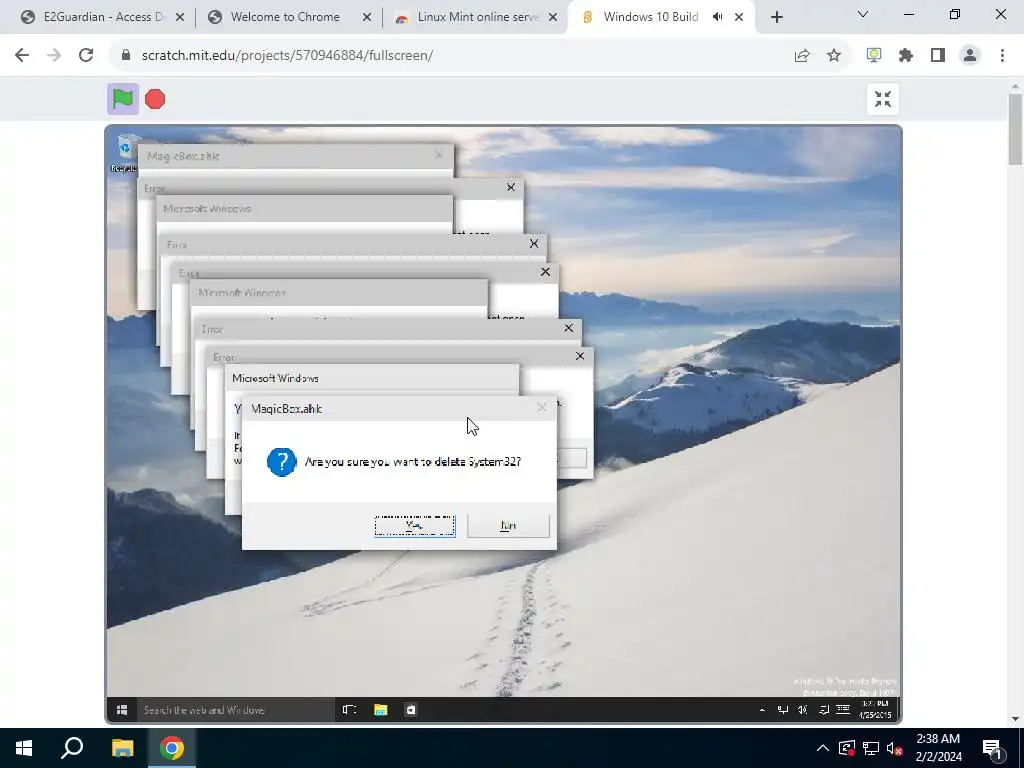Click the 'Search the web and Windows' box
Image resolution: width=1024 pixels, height=768 pixels.
(x=235, y=710)
